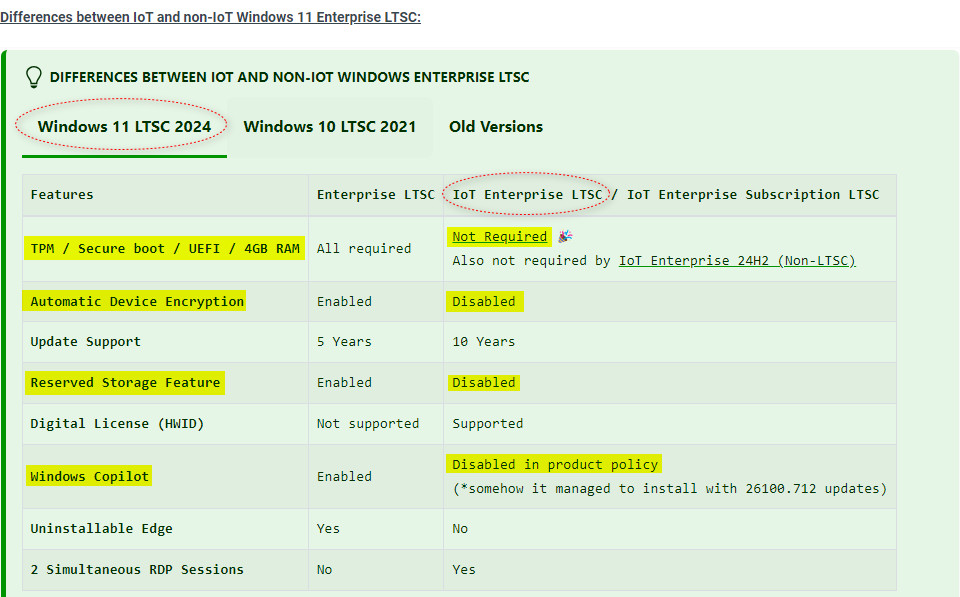960x597 pixels.
Task: Click the 'TPM / Secure boot / UEFI / 4GB RAM' cell
Action: coord(165,249)
